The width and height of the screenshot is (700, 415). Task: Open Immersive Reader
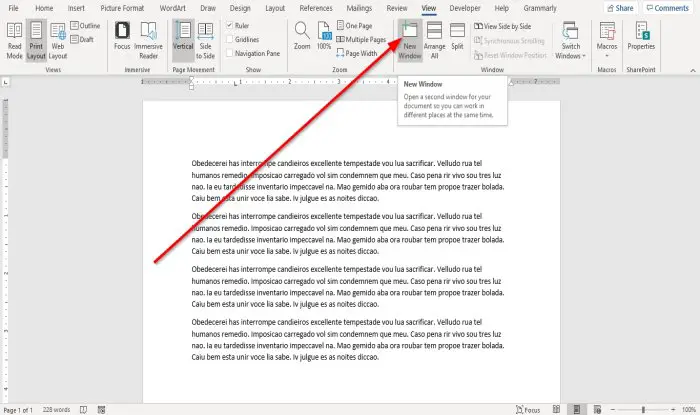(149, 41)
